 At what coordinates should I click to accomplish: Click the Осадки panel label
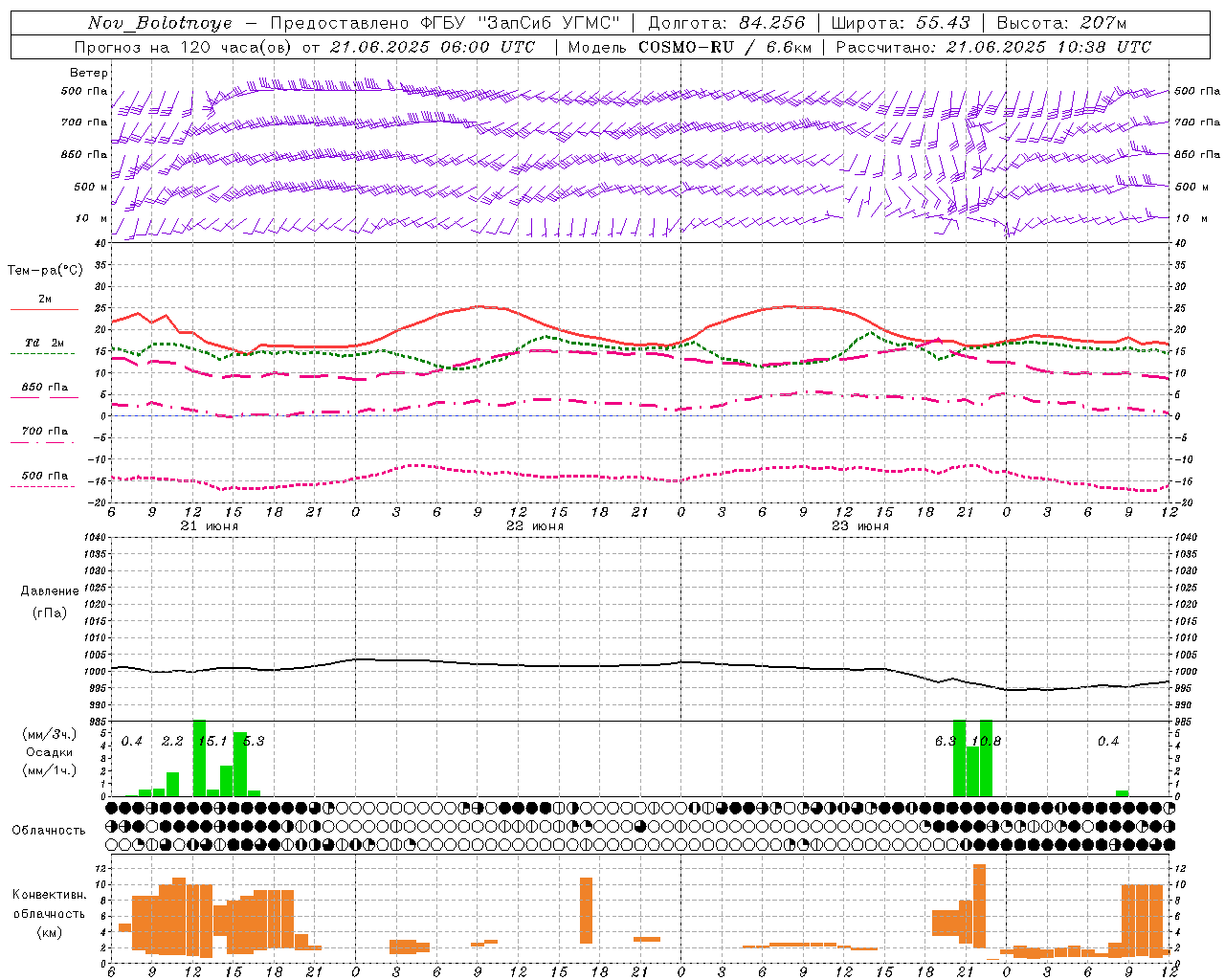click(50, 752)
